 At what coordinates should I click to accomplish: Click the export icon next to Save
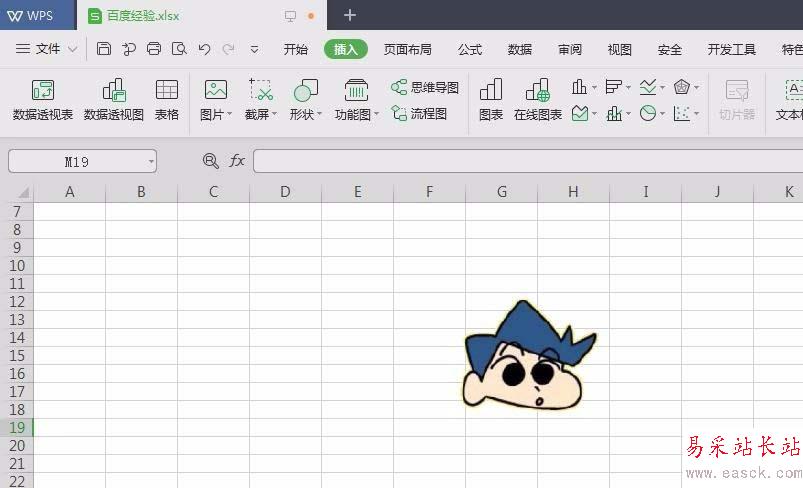129,49
